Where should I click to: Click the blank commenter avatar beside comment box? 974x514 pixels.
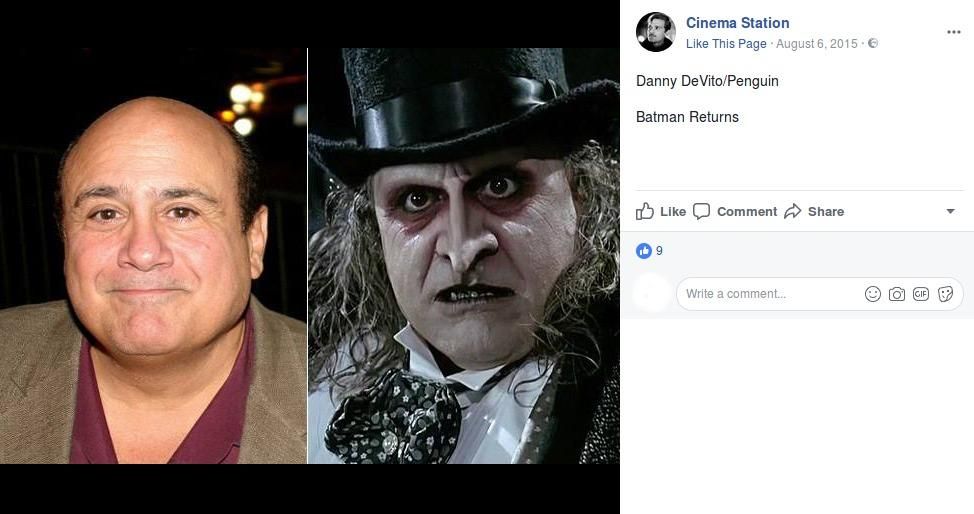(653, 293)
